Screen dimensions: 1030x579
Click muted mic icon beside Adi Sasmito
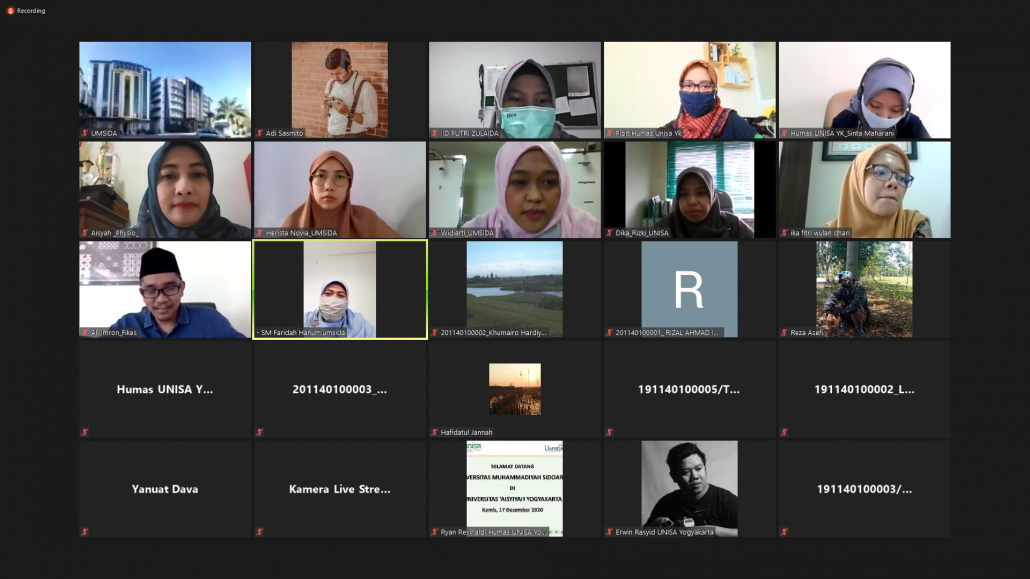pyautogui.click(x=259, y=133)
